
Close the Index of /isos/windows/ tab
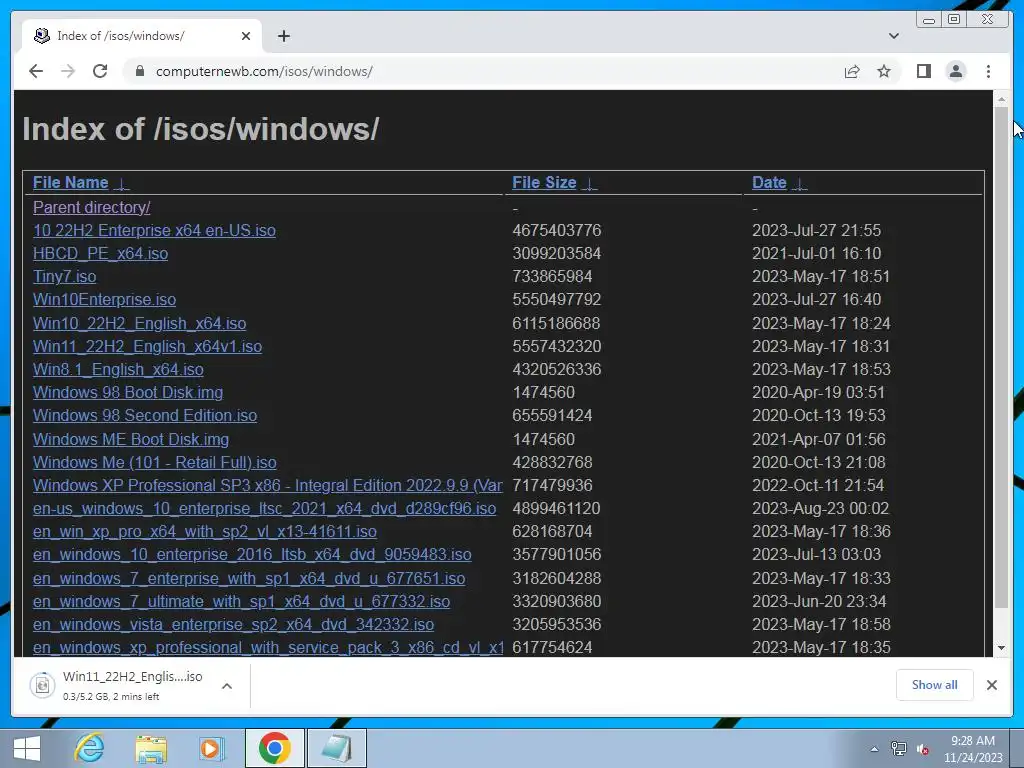coord(246,36)
